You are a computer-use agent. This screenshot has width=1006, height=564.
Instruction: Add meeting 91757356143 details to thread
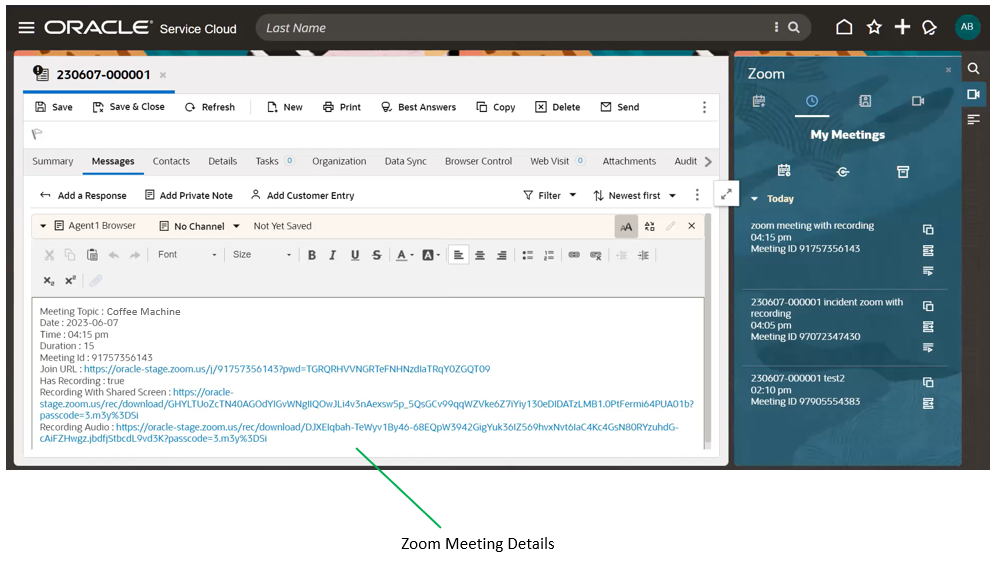click(928, 250)
